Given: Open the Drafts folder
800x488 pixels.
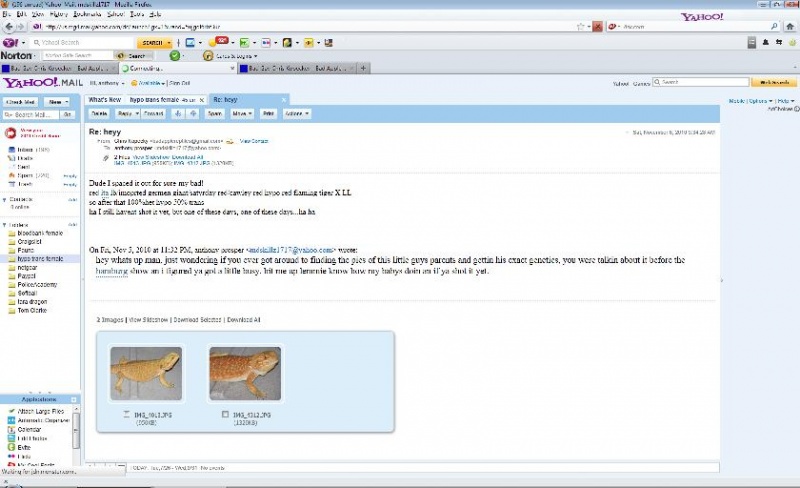Looking at the screenshot, I should (24, 158).
